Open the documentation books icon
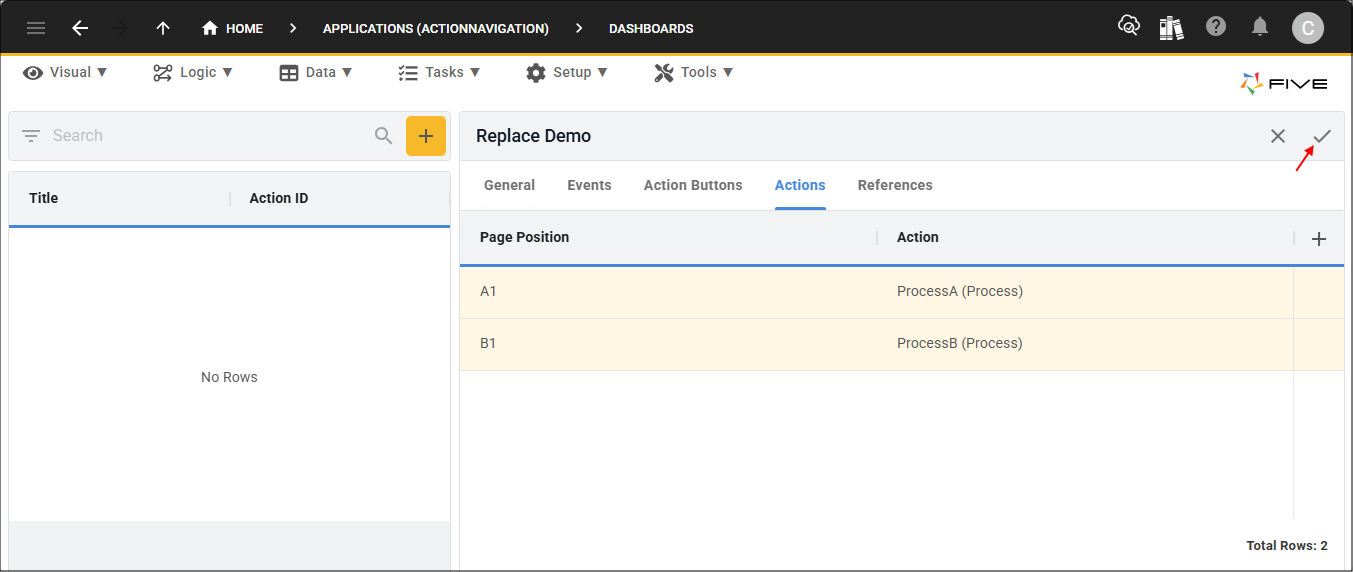The height and width of the screenshot is (572, 1353). tap(1171, 27)
